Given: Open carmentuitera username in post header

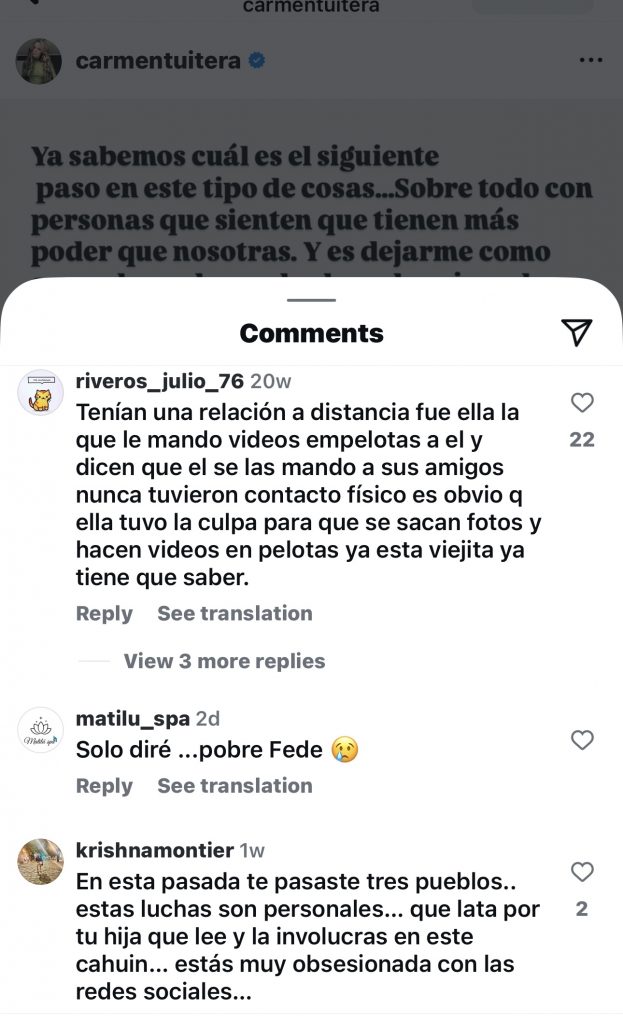Looking at the screenshot, I should coord(158,61).
